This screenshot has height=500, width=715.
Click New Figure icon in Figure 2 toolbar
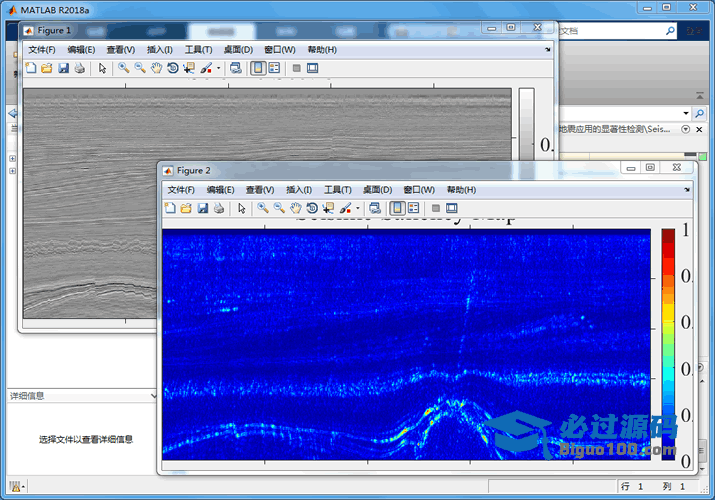tap(170, 208)
